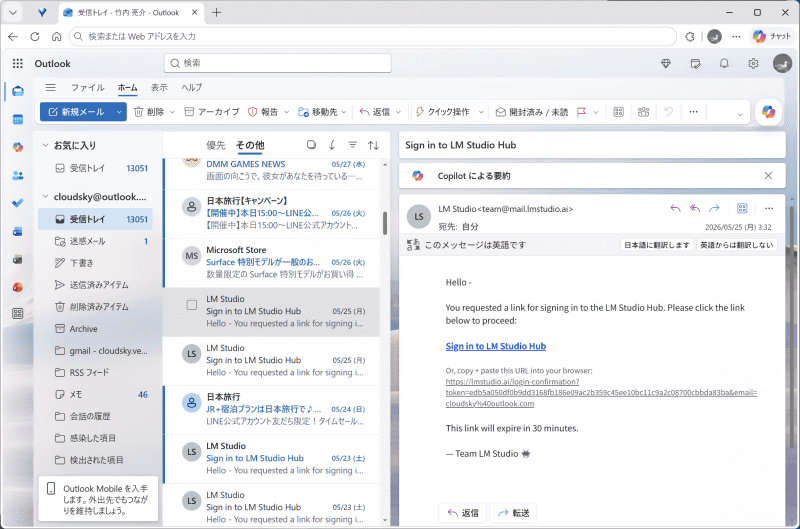The image size is (800, 529).
Task: Select the ホーム ribbon tab
Action: [128, 87]
